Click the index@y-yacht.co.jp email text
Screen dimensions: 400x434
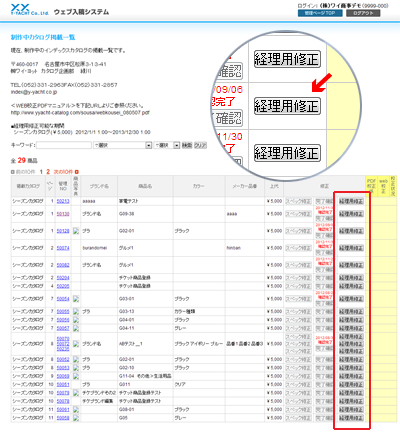(x=34, y=92)
